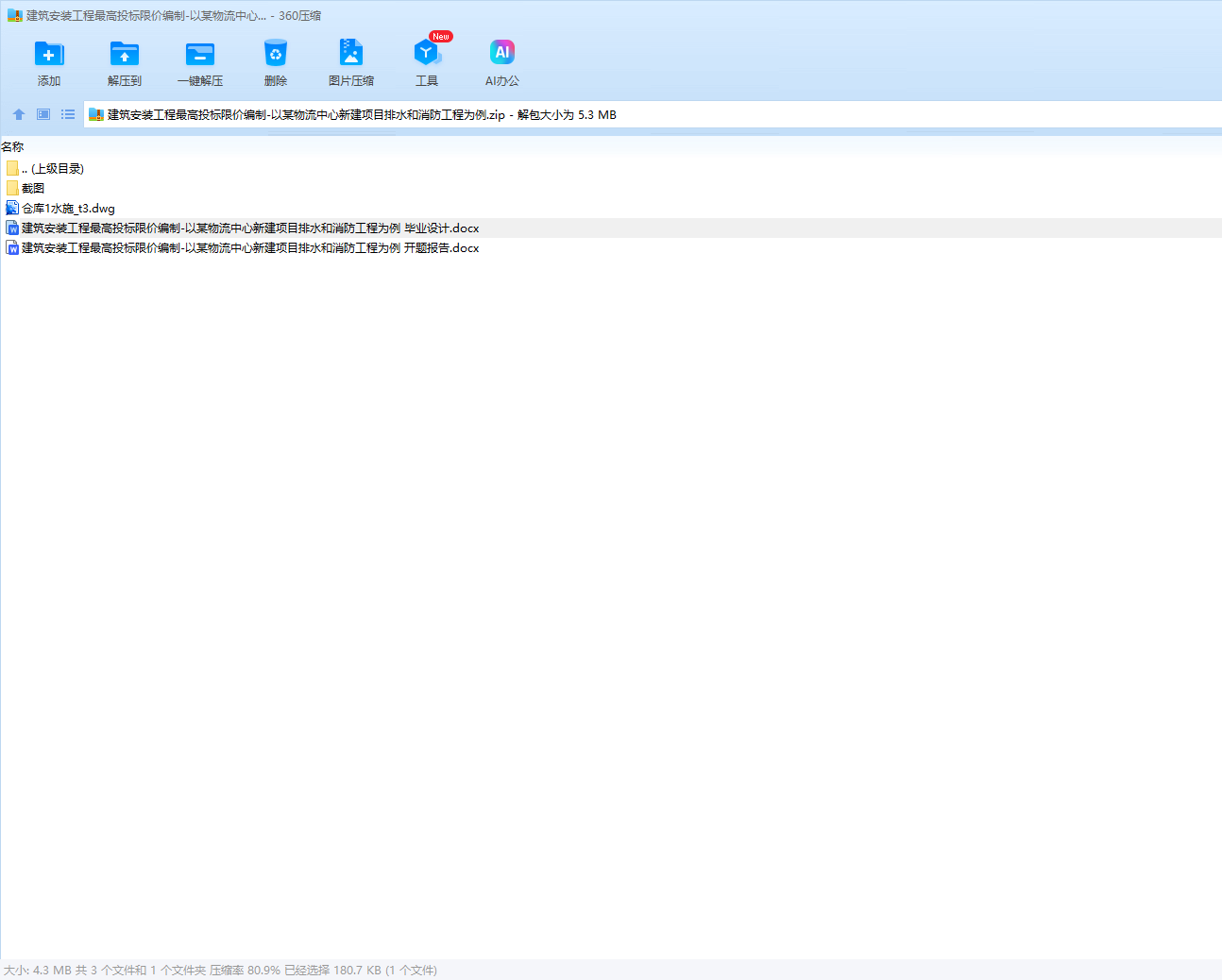Screen dimensions: 1222x980
Task: Click the 删除 (Delete) trash icon
Action: pyautogui.click(x=276, y=54)
